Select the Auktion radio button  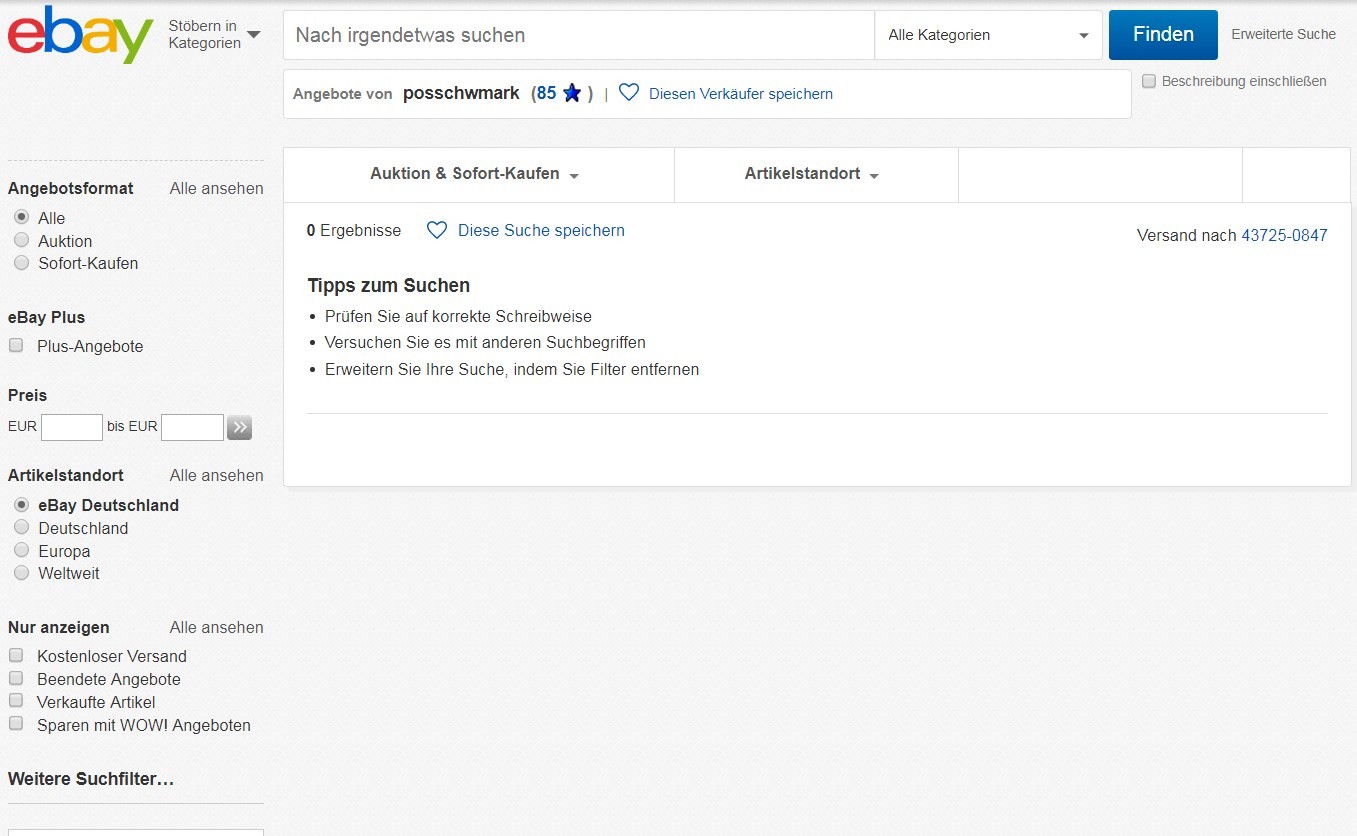point(21,240)
